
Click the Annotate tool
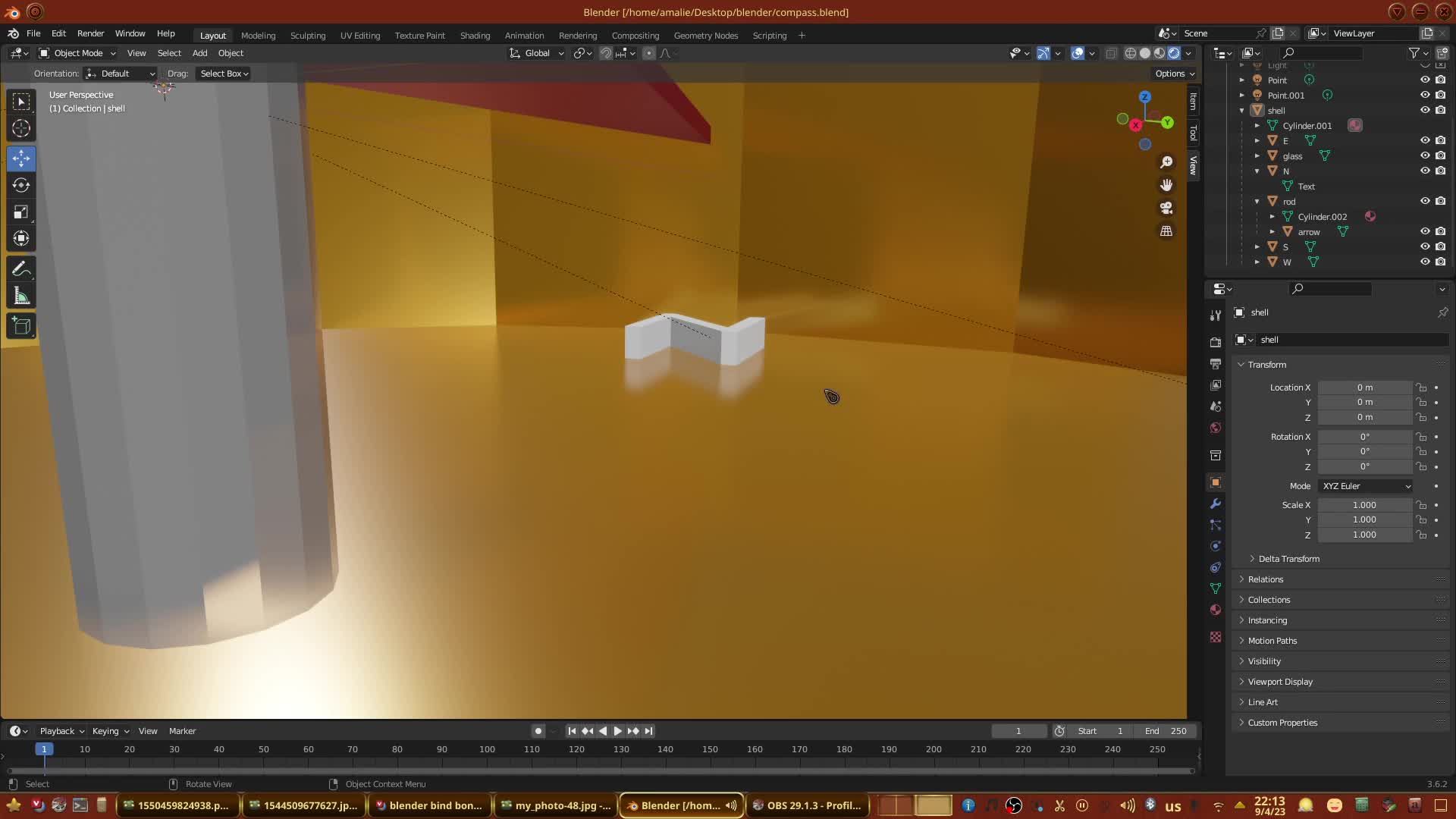[x=21, y=269]
